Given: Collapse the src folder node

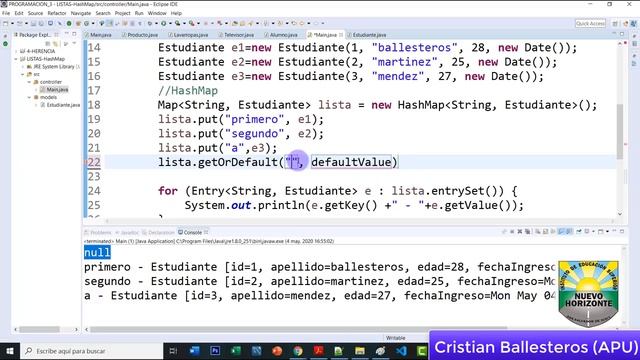Looking at the screenshot, I should 23,74.
